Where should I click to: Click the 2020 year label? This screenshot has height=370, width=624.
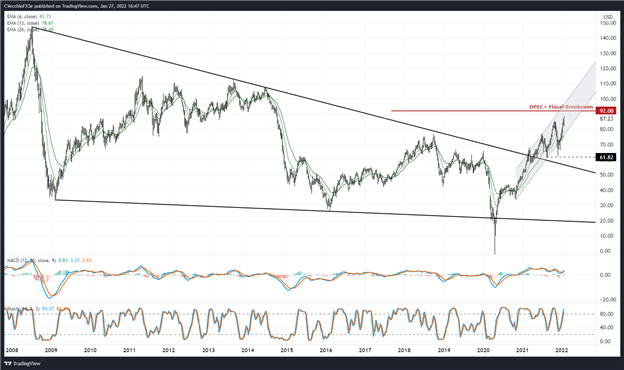coord(483,351)
